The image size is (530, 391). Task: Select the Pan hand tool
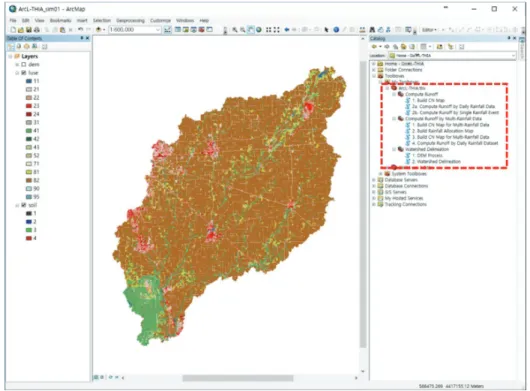click(250, 30)
